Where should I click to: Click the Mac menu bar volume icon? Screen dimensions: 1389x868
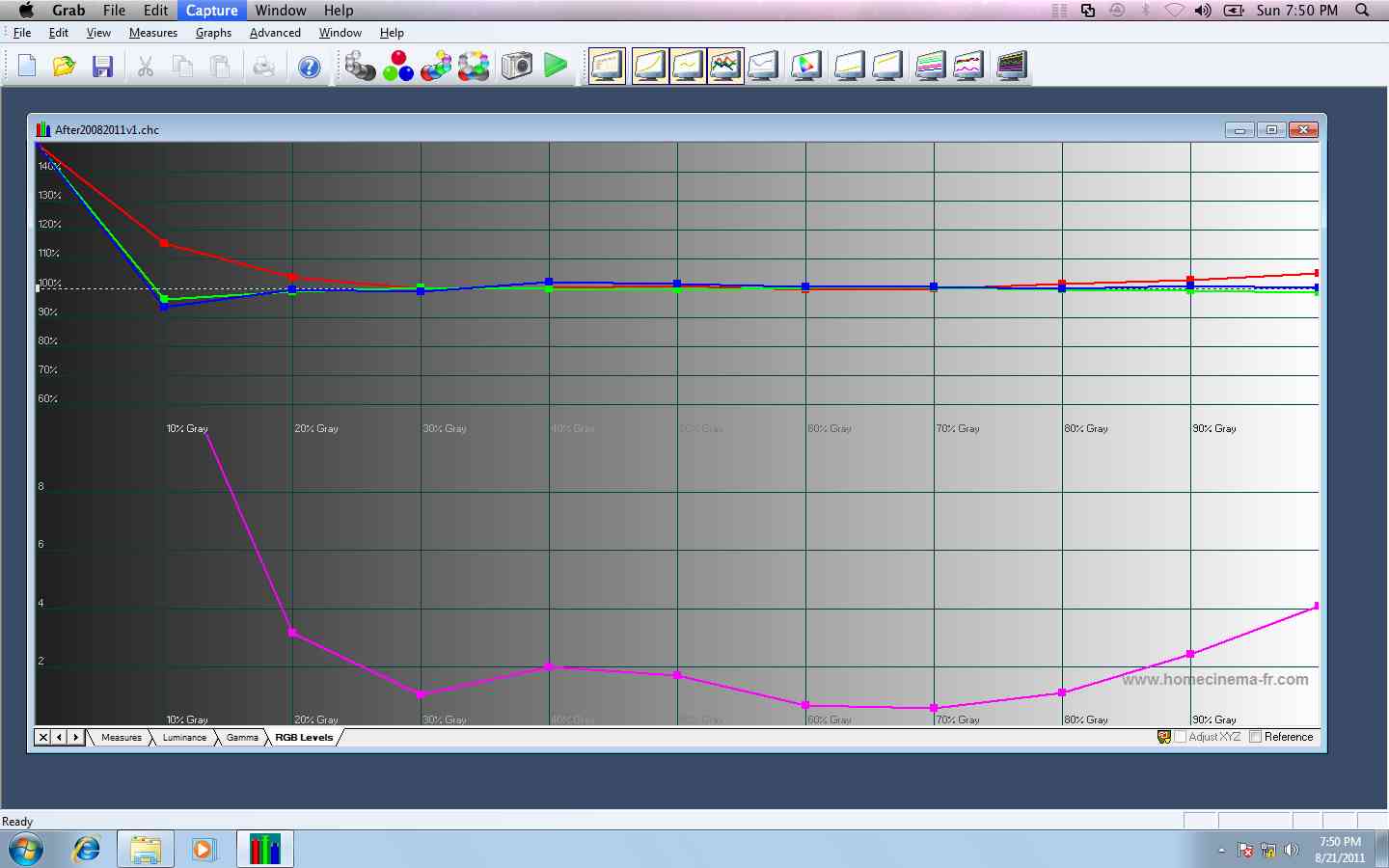1203,11
